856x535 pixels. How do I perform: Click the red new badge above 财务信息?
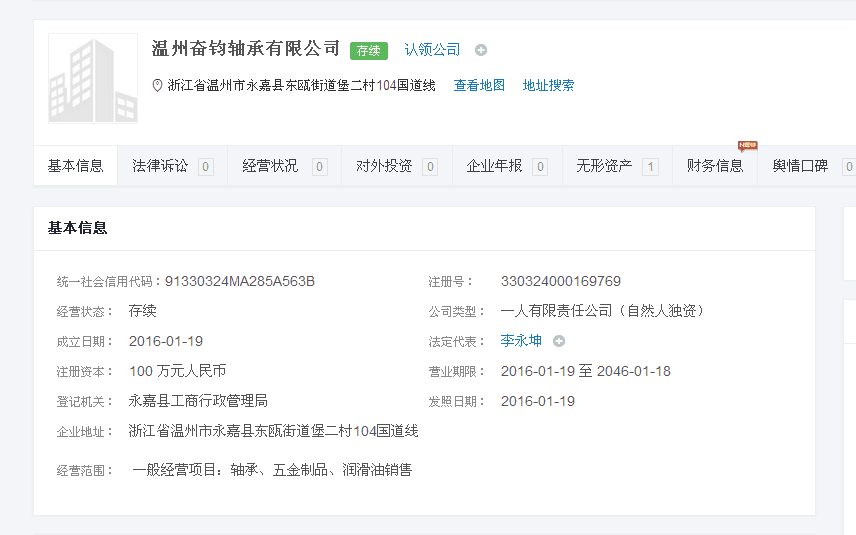[747, 146]
